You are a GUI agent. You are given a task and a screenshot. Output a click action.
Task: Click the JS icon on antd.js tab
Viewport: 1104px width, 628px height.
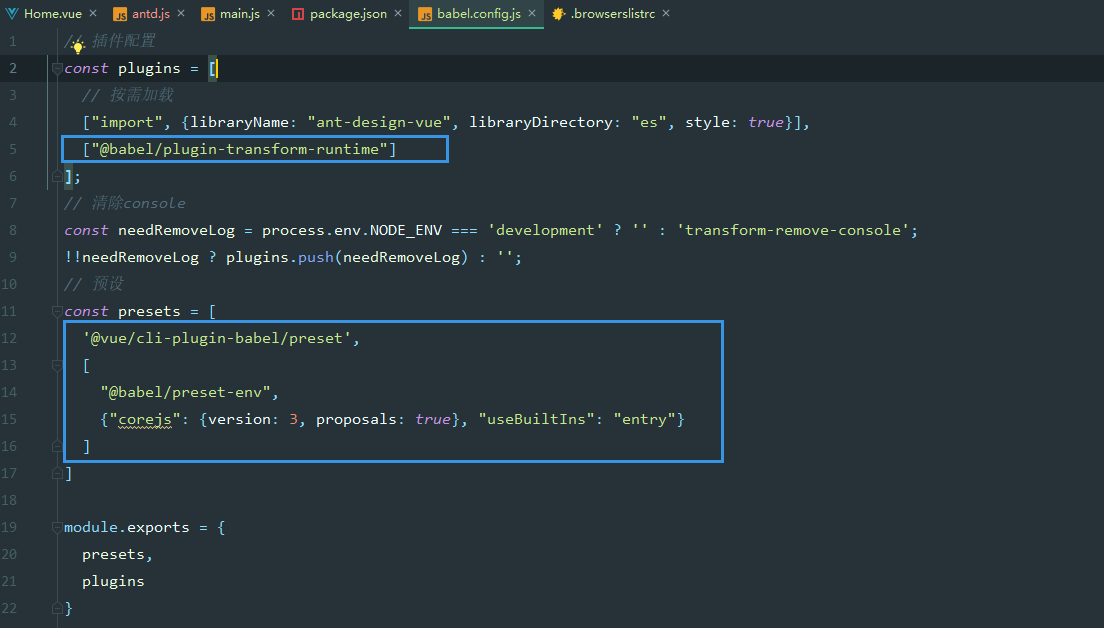tap(120, 14)
